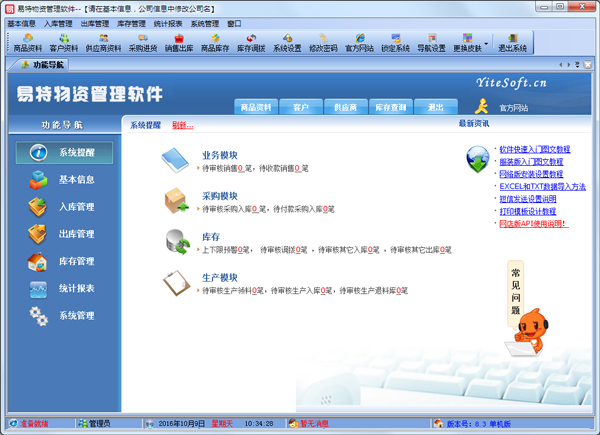
Task: Click the 销售出库 toolbar icon
Action: [179, 42]
